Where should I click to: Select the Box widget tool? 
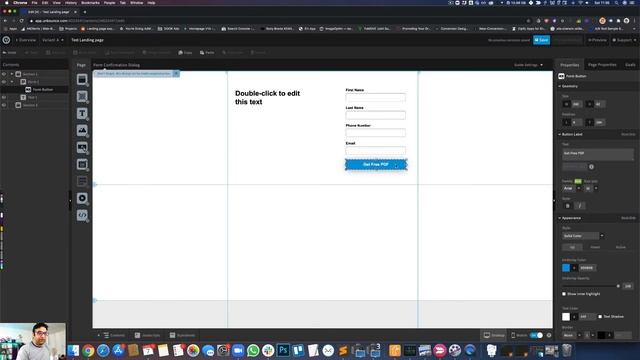click(82, 97)
